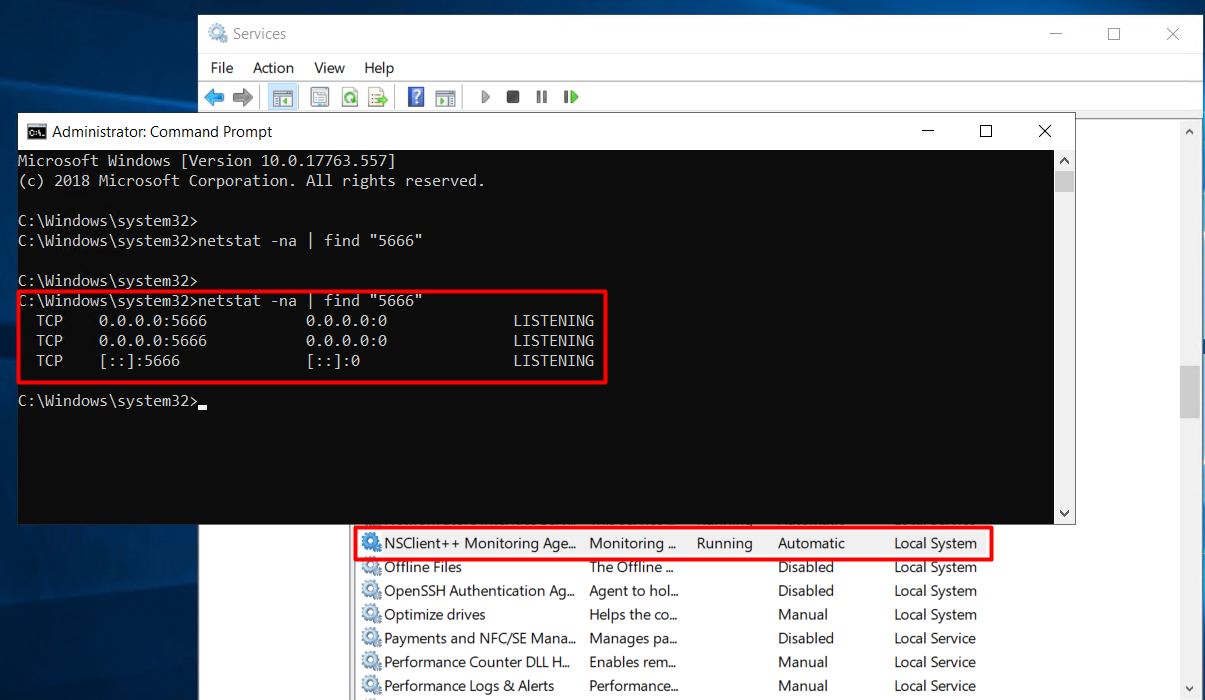Click the Export List toolbar icon
The image size is (1205, 700).
[x=378, y=97]
